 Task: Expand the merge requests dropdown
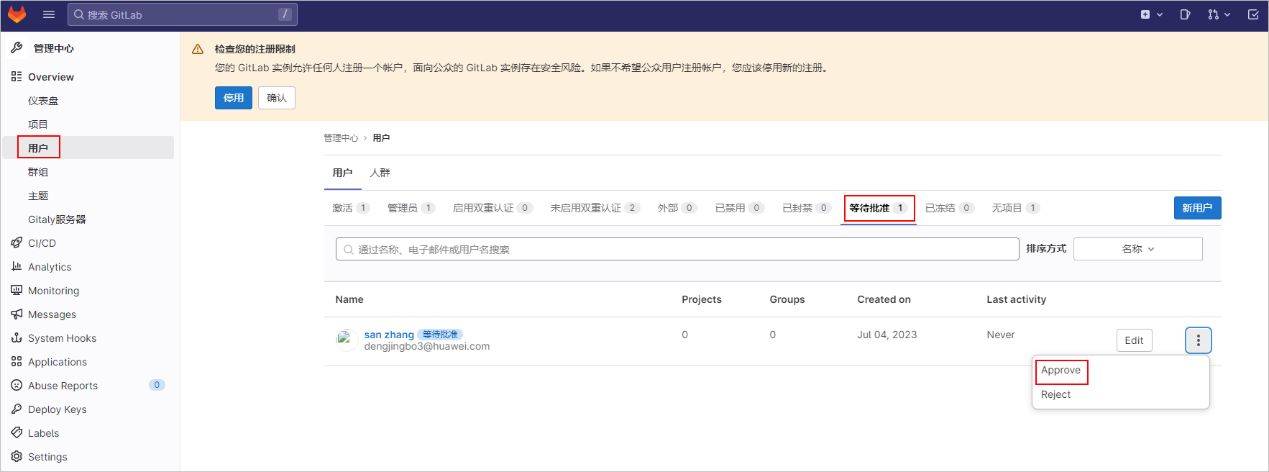(1219, 15)
